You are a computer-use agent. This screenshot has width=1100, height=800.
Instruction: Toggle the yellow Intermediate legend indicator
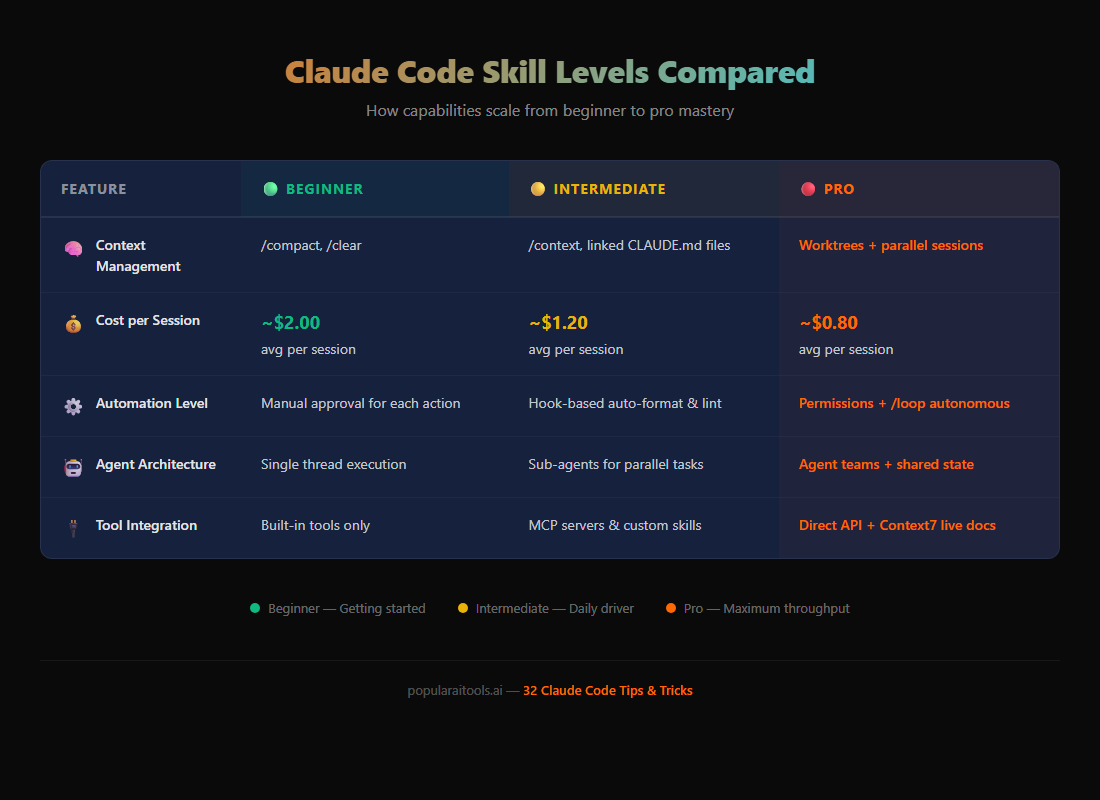(463, 608)
